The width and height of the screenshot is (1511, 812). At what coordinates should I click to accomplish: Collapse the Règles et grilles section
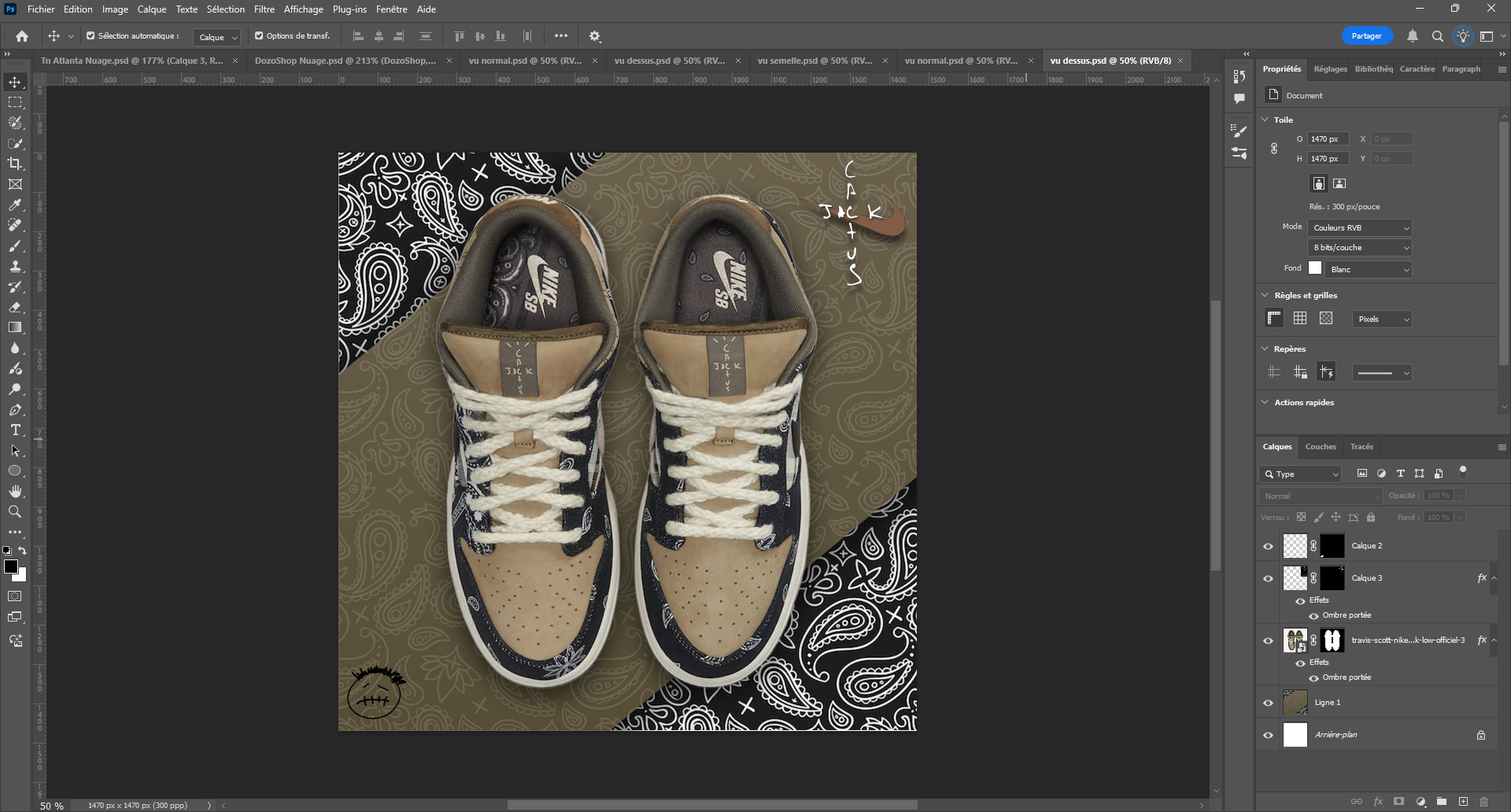tap(1265, 295)
